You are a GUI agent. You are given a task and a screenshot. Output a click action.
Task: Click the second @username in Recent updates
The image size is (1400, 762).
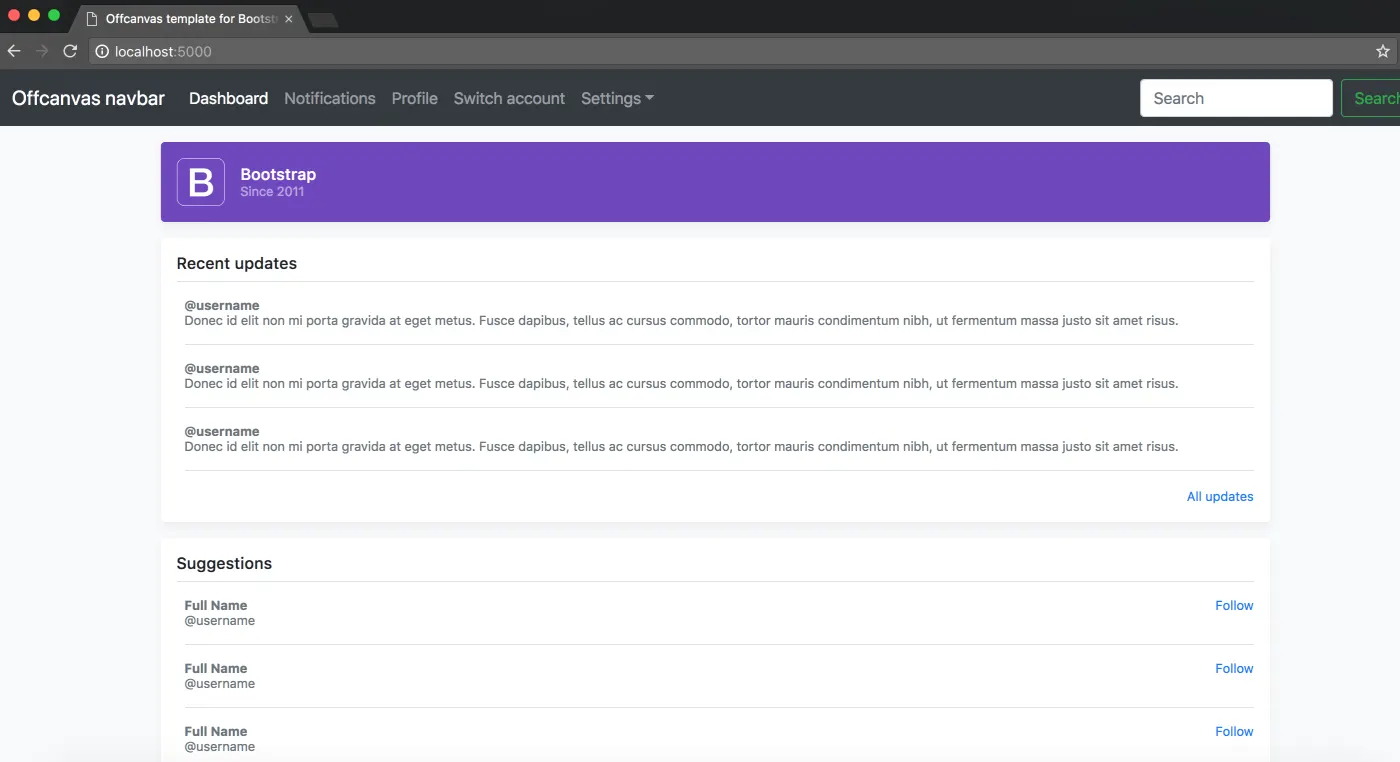pos(222,368)
